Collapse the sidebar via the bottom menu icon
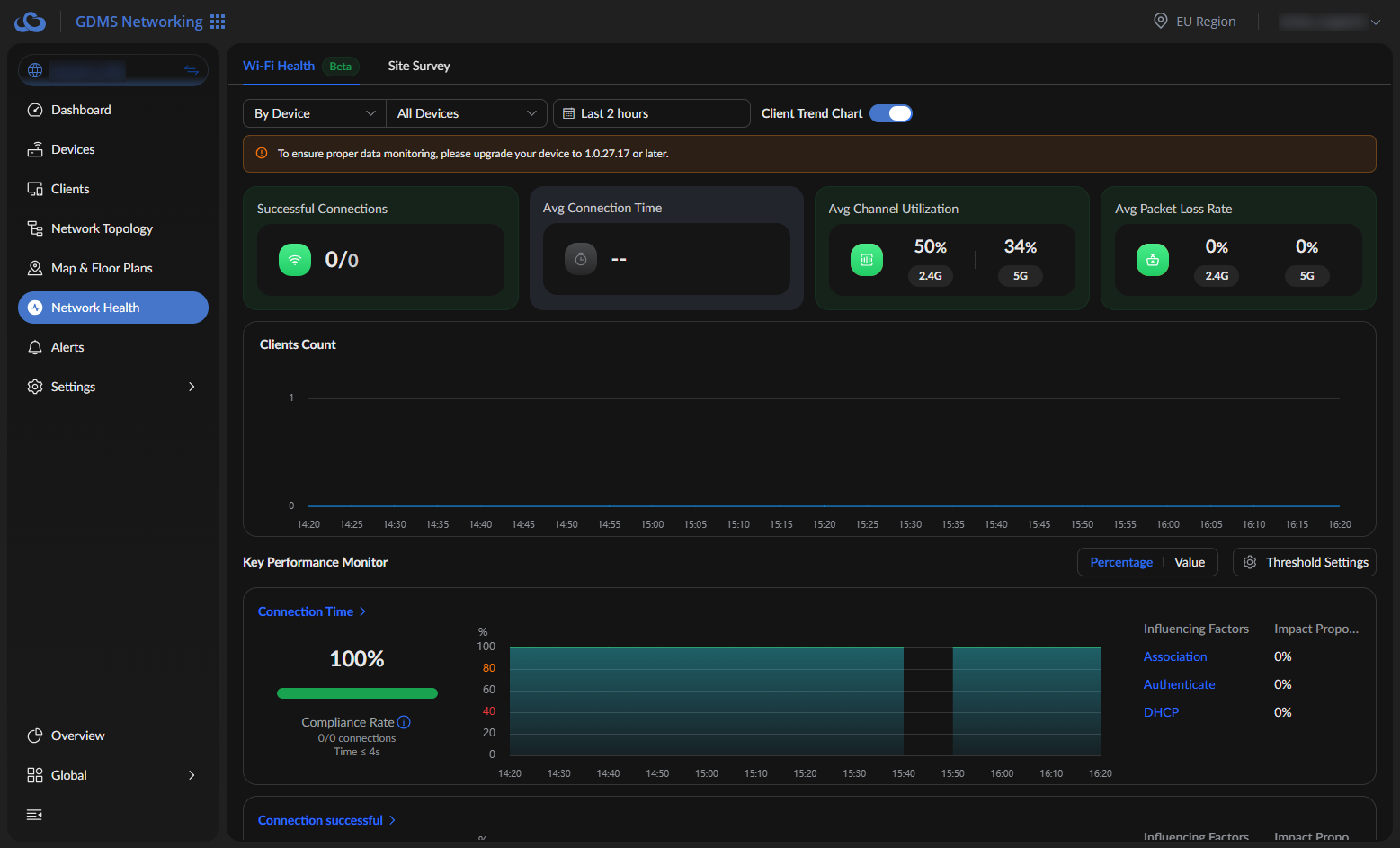Image resolution: width=1400 pixels, height=848 pixels. (34, 815)
